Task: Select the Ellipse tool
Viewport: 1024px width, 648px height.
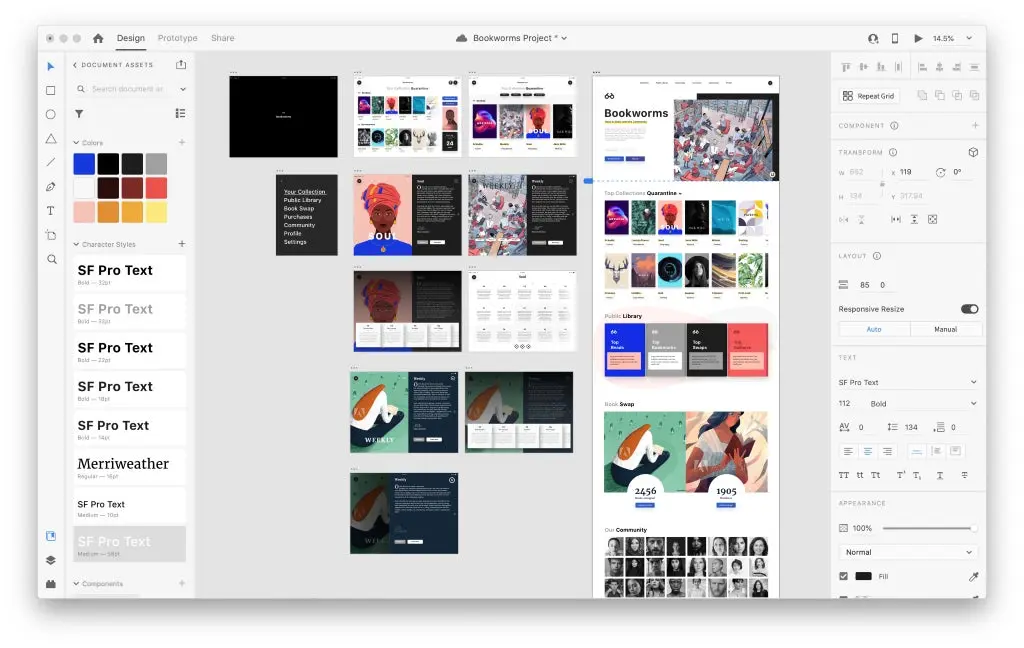Action: tap(52, 114)
